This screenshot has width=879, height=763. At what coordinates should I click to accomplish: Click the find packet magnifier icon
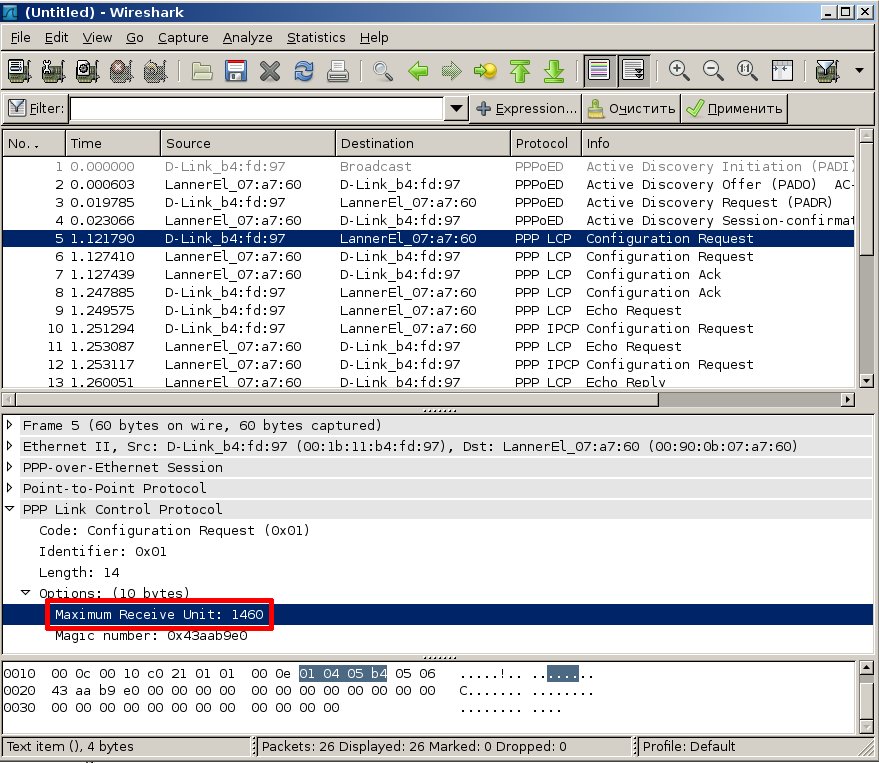tap(383, 71)
